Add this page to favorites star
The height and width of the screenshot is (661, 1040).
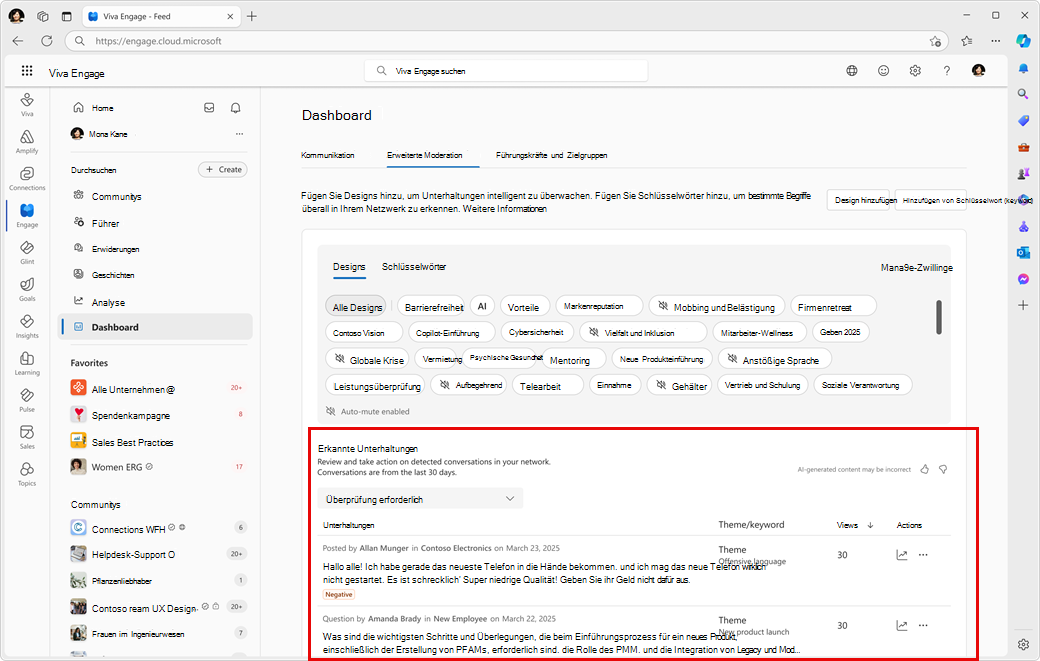(935, 41)
